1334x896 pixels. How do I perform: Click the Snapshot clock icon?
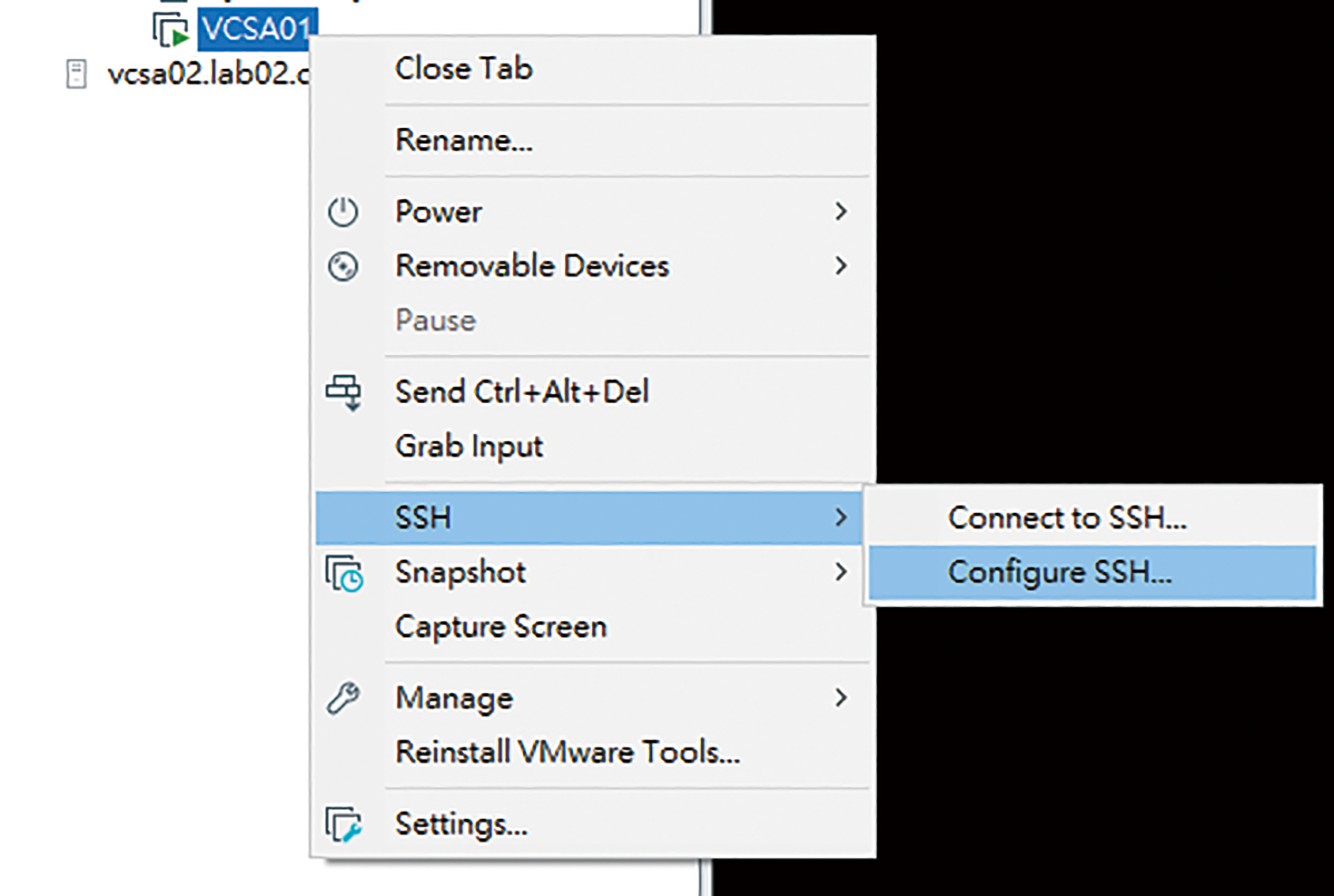tap(344, 573)
